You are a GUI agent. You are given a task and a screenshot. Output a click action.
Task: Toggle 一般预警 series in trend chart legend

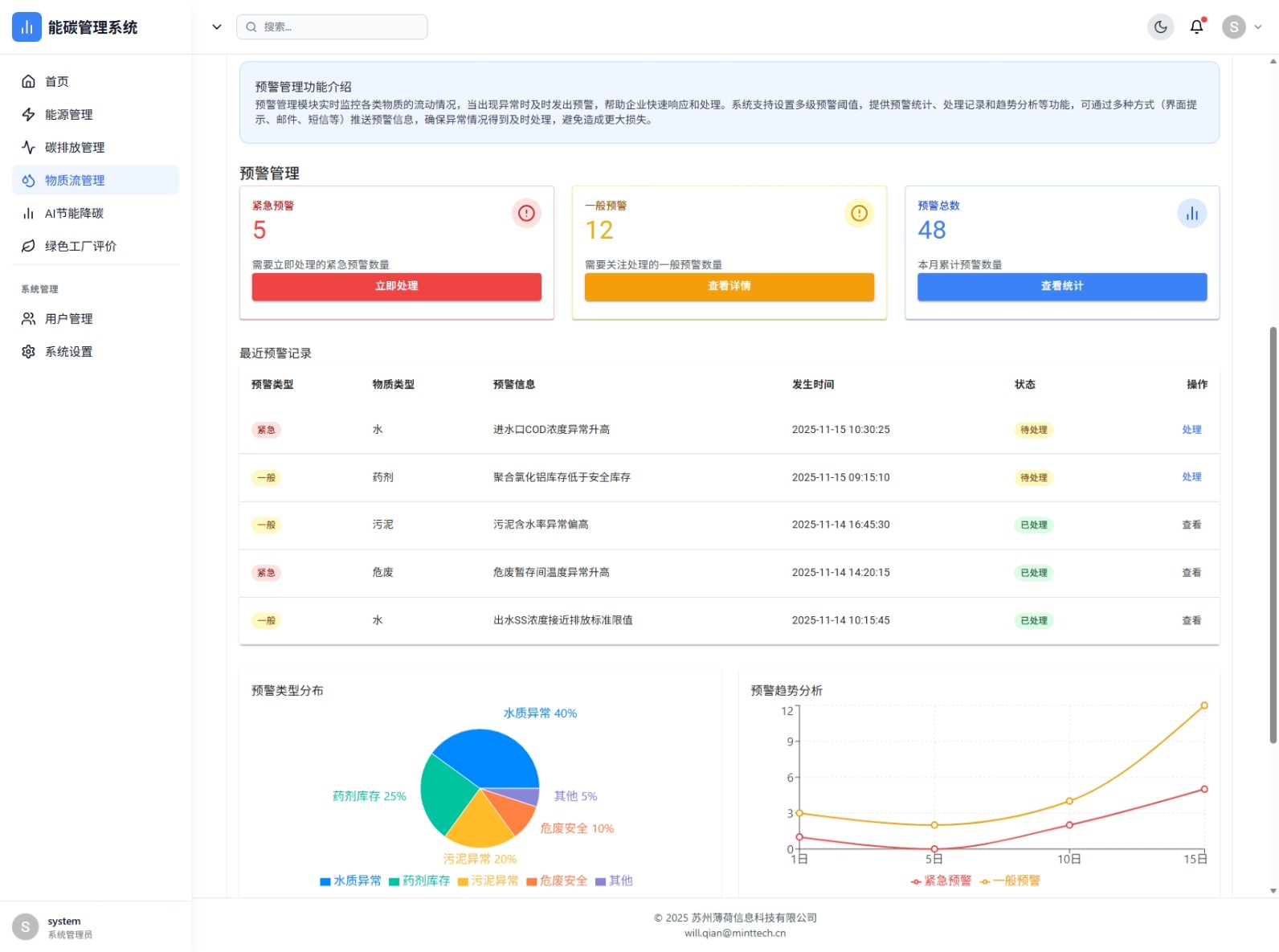1010,880
